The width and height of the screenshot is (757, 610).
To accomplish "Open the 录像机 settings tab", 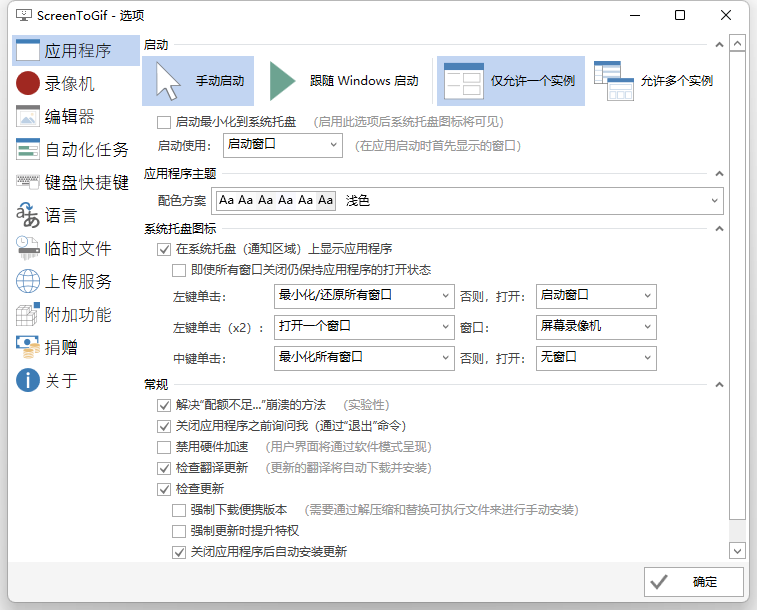I will pyautogui.click(x=76, y=83).
